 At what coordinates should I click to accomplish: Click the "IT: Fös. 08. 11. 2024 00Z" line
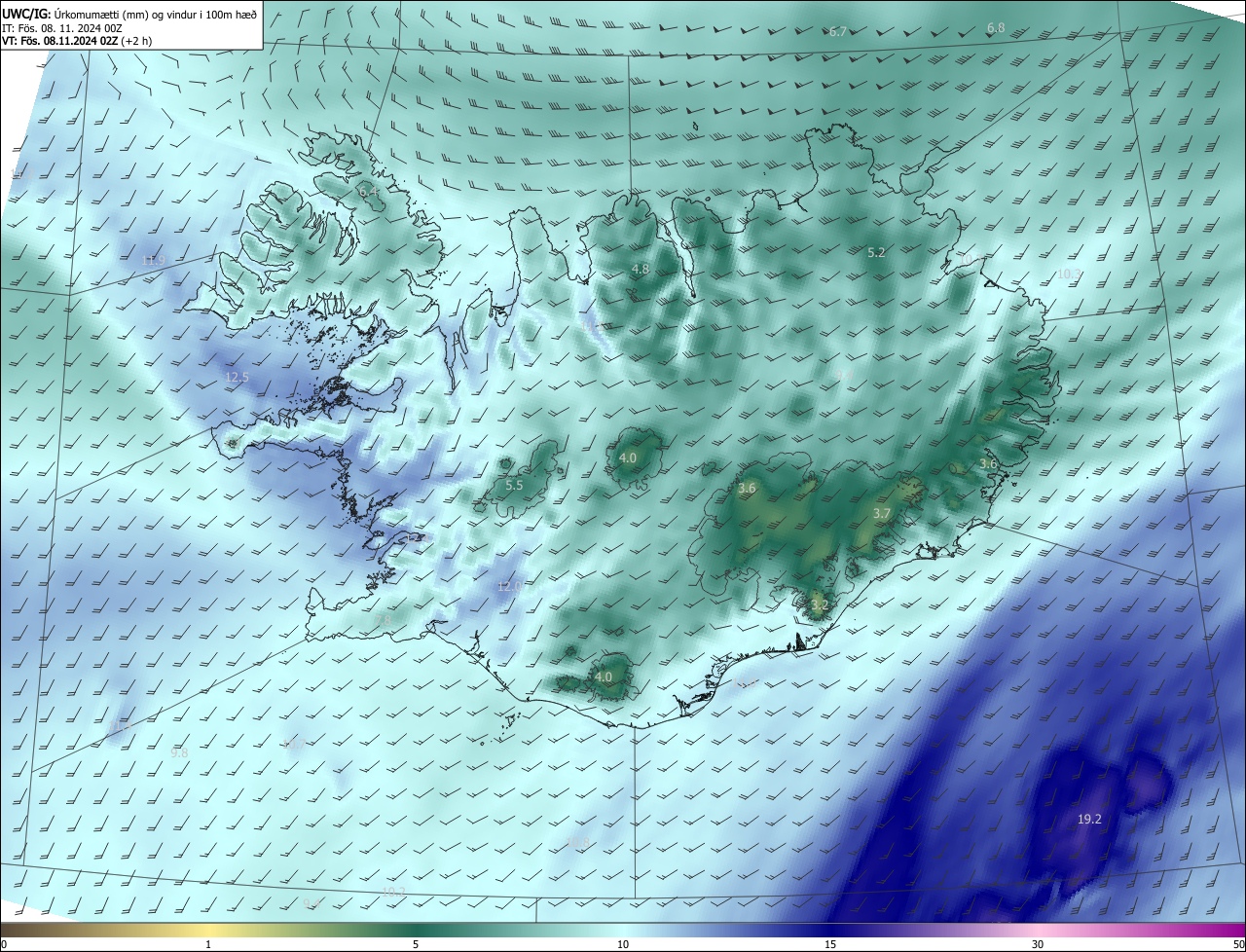click(61, 28)
